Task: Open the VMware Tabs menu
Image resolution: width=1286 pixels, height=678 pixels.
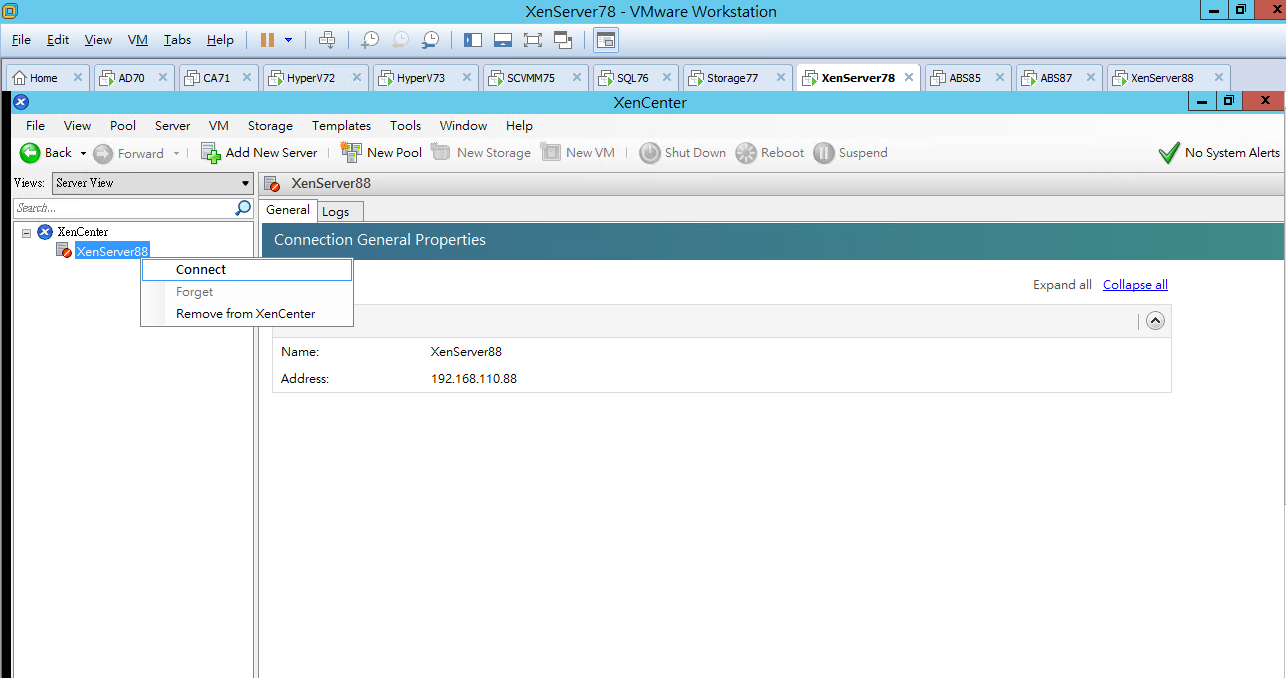Action: pos(177,40)
